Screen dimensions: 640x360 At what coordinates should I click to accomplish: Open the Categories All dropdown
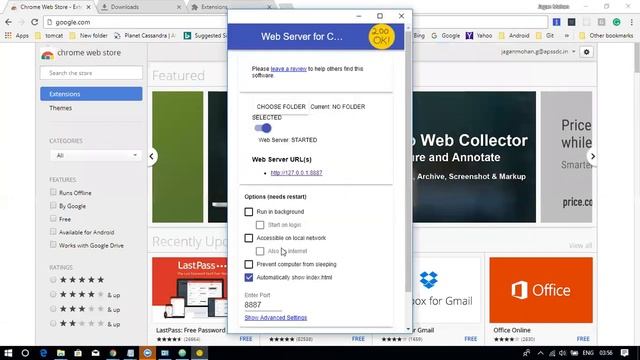[95, 156]
